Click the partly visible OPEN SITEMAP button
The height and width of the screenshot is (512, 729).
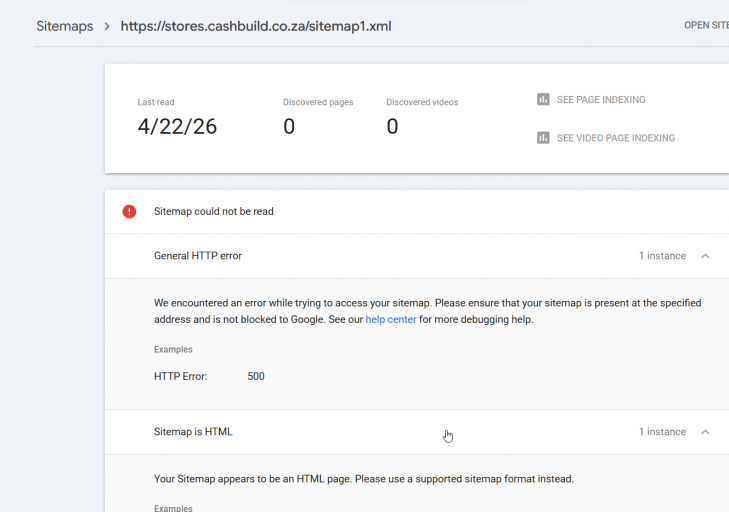[x=706, y=25]
